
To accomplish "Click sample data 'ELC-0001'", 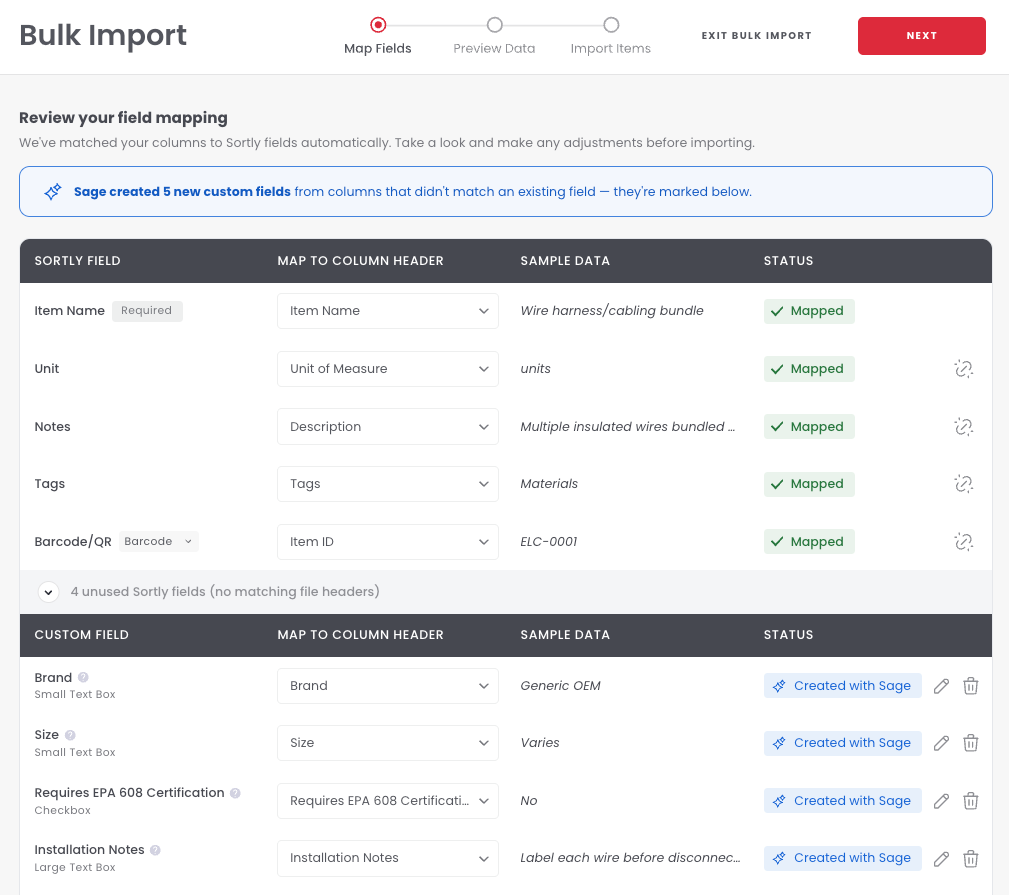I will [548, 542].
